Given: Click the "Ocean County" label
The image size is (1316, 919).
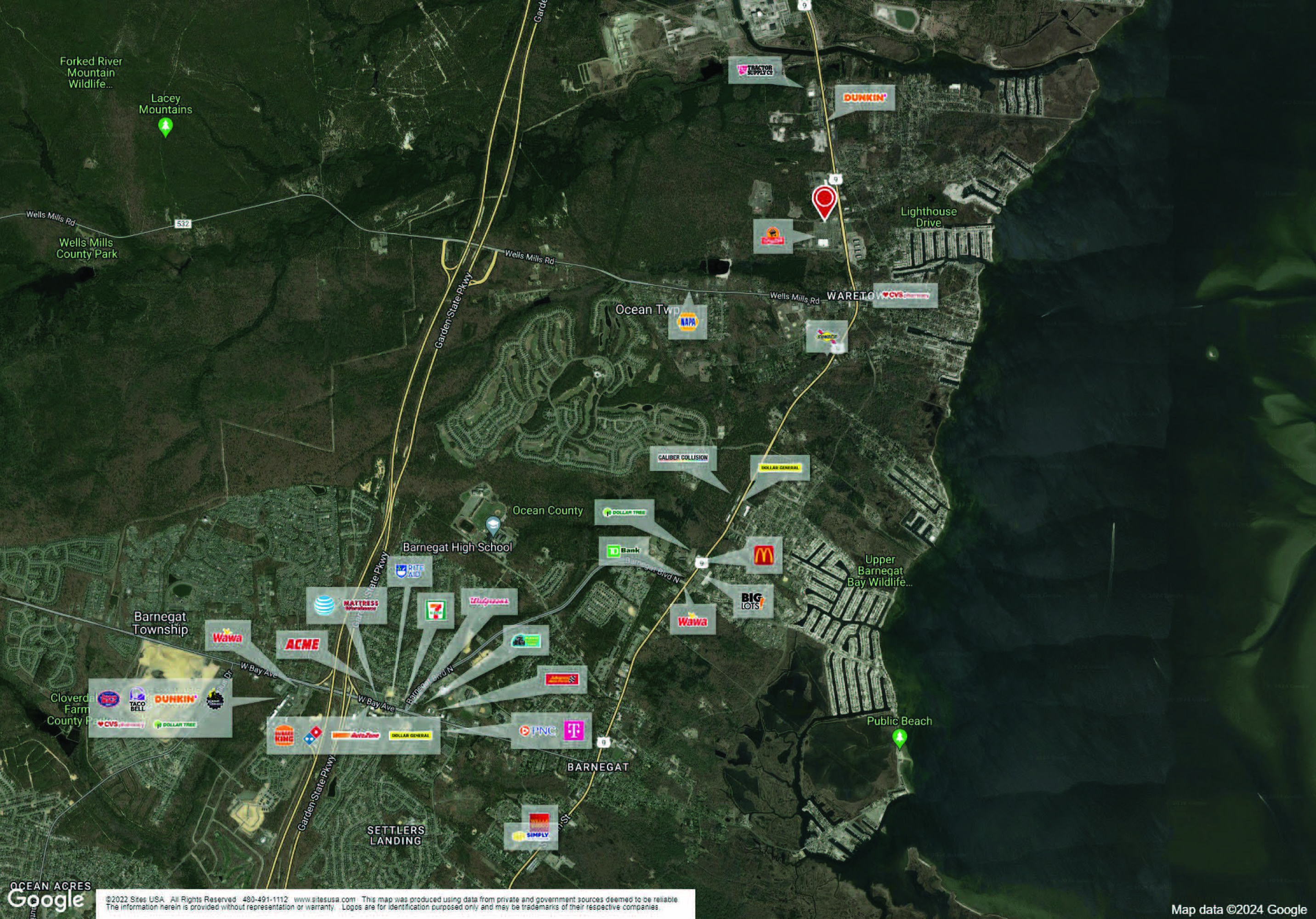Looking at the screenshot, I should [x=547, y=510].
